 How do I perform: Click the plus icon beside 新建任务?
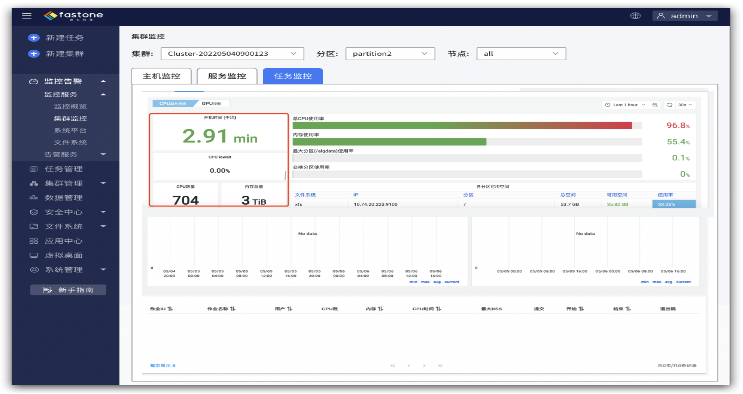[34, 37]
